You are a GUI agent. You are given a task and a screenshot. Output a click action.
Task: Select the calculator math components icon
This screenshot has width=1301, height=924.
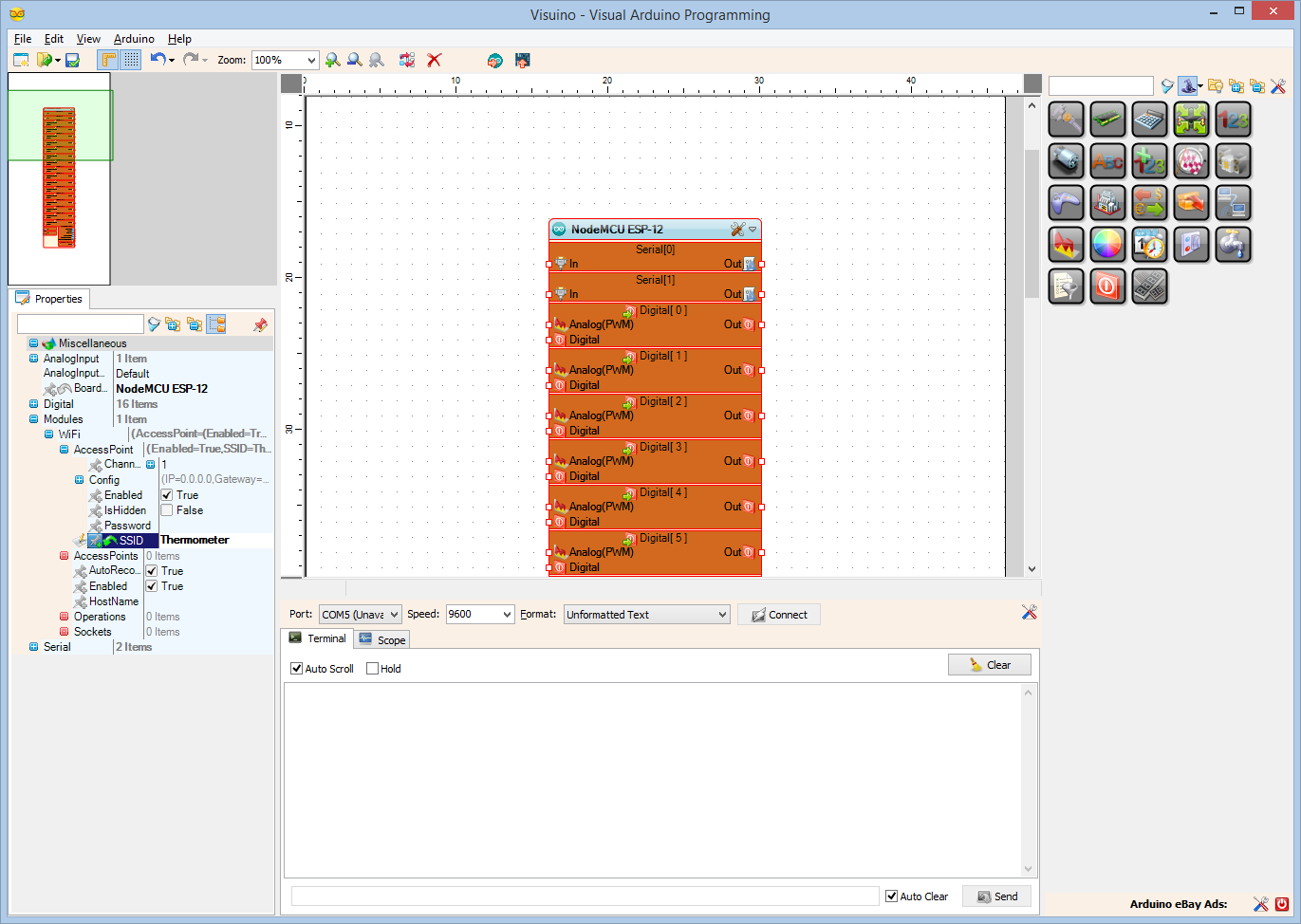pyautogui.click(x=1149, y=120)
